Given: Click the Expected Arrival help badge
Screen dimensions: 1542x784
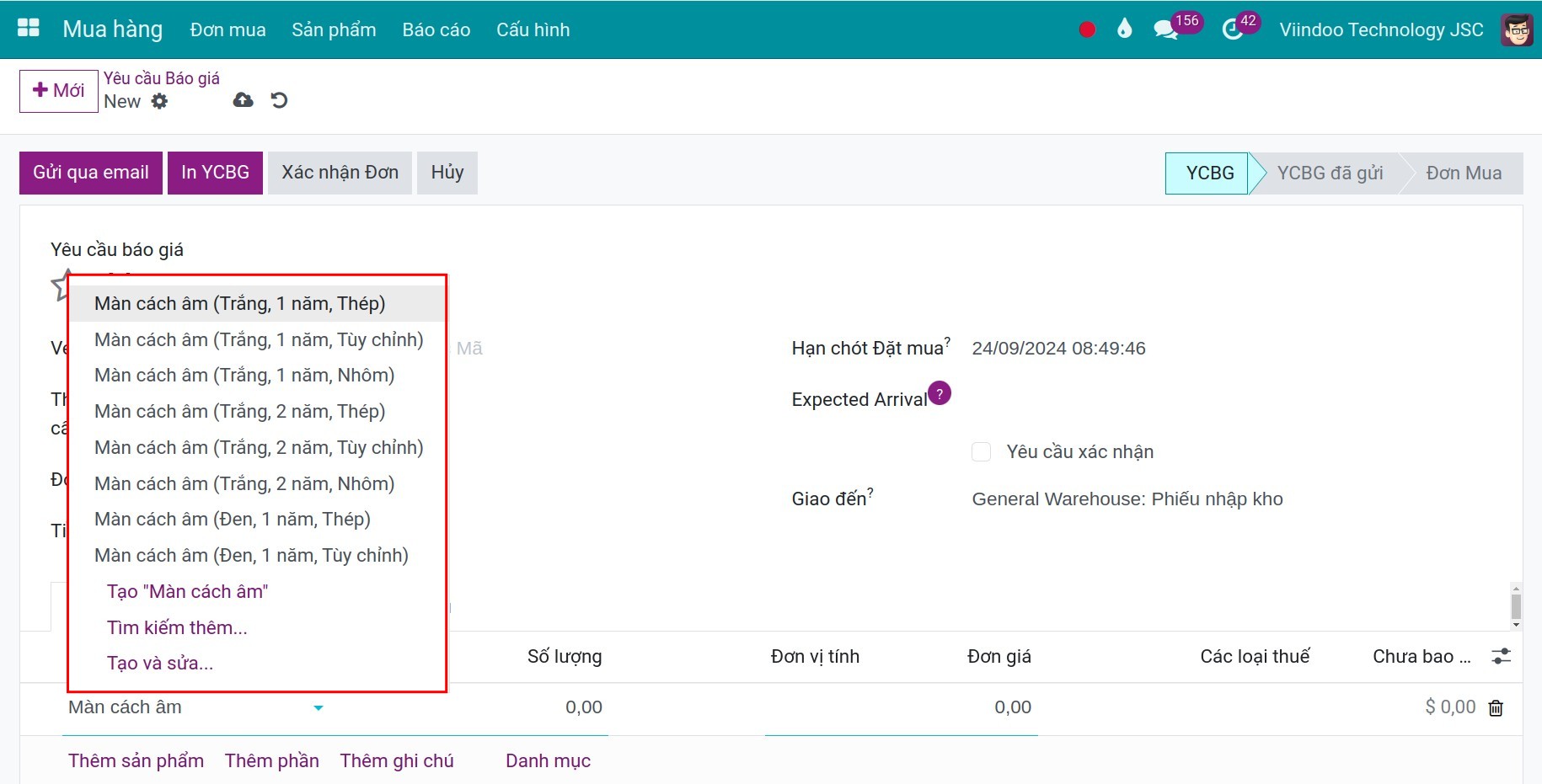Looking at the screenshot, I should [940, 393].
